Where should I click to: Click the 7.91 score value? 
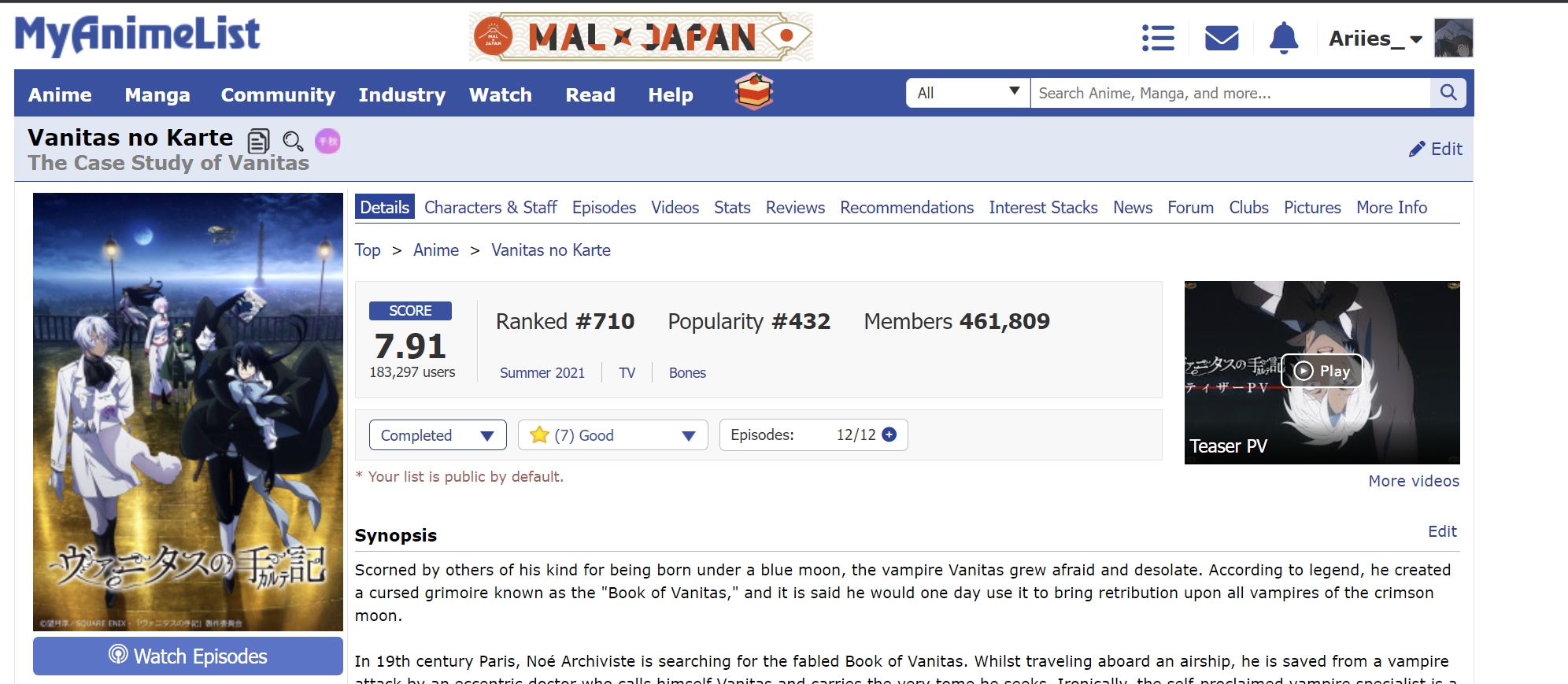(x=410, y=346)
